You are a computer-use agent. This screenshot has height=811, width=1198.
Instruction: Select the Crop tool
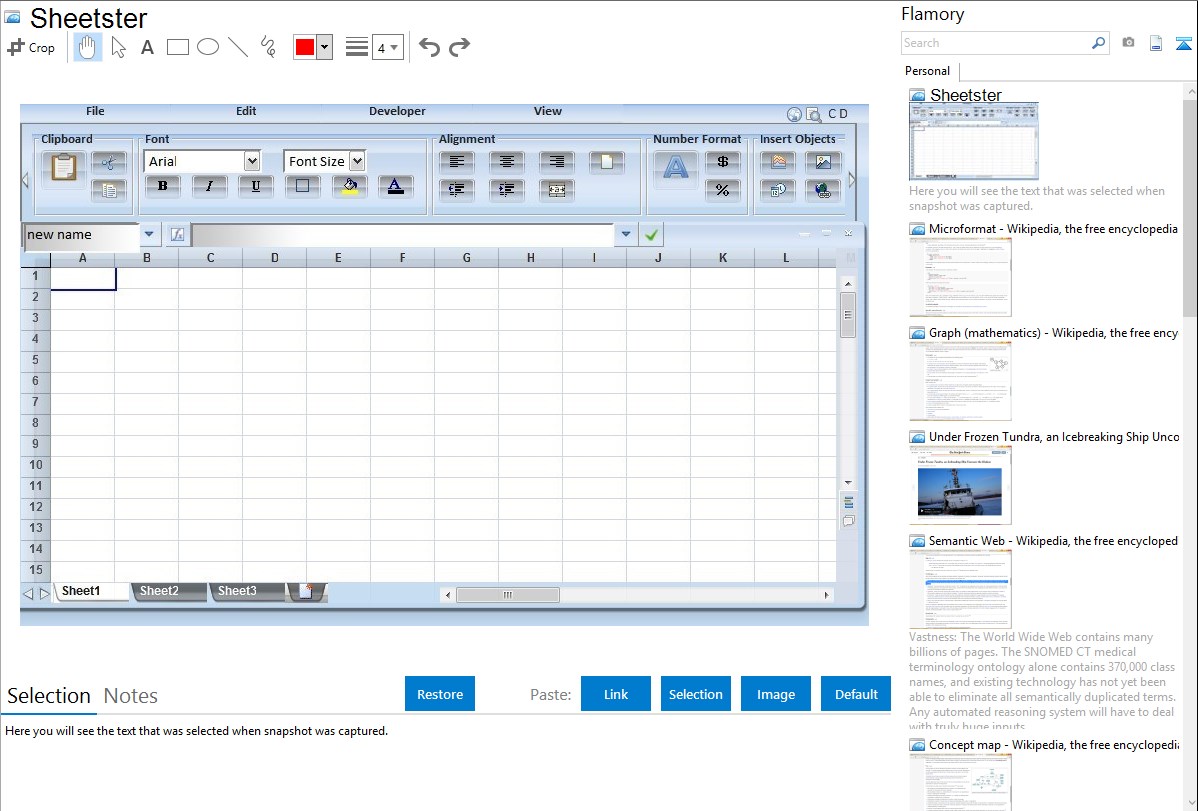[x=31, y=47]
